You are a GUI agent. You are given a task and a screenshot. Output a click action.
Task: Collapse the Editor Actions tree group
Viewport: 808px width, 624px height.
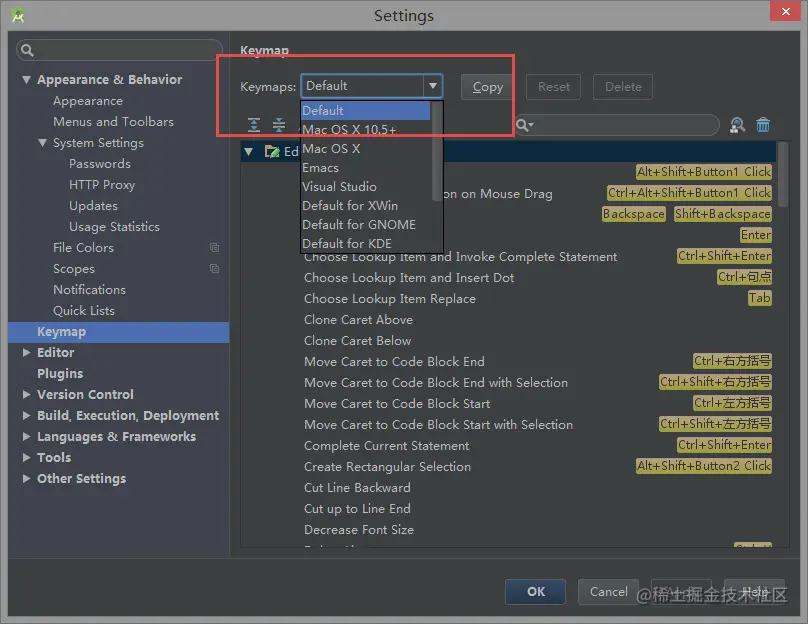249,151
